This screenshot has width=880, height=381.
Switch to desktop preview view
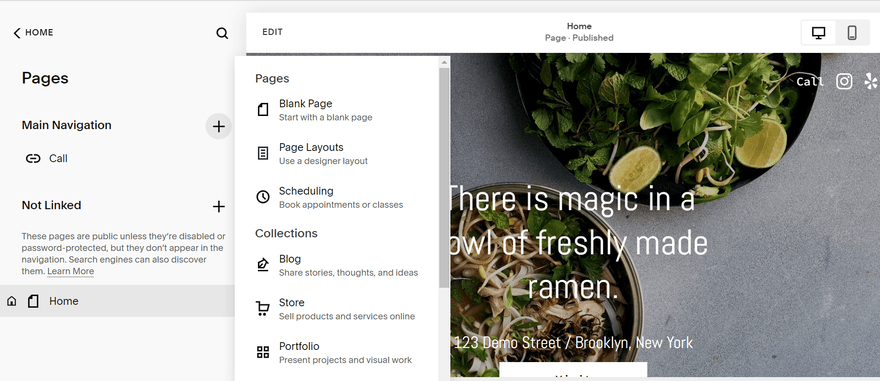(x=818, y=33)
